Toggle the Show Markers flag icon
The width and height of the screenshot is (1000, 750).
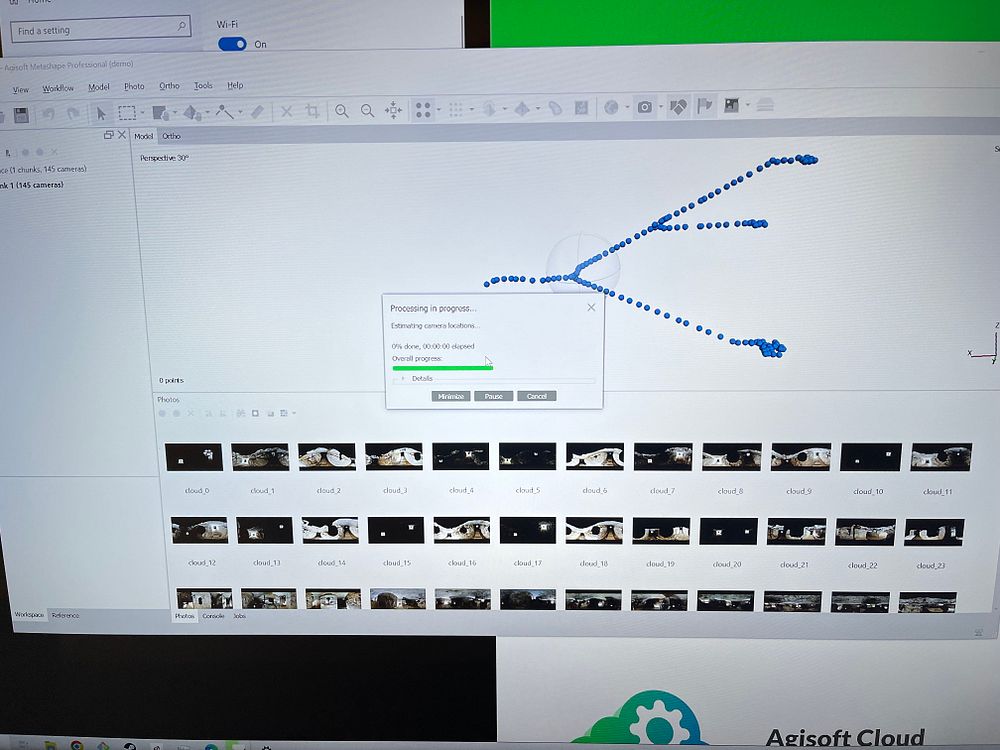click(x=704, y=106)
